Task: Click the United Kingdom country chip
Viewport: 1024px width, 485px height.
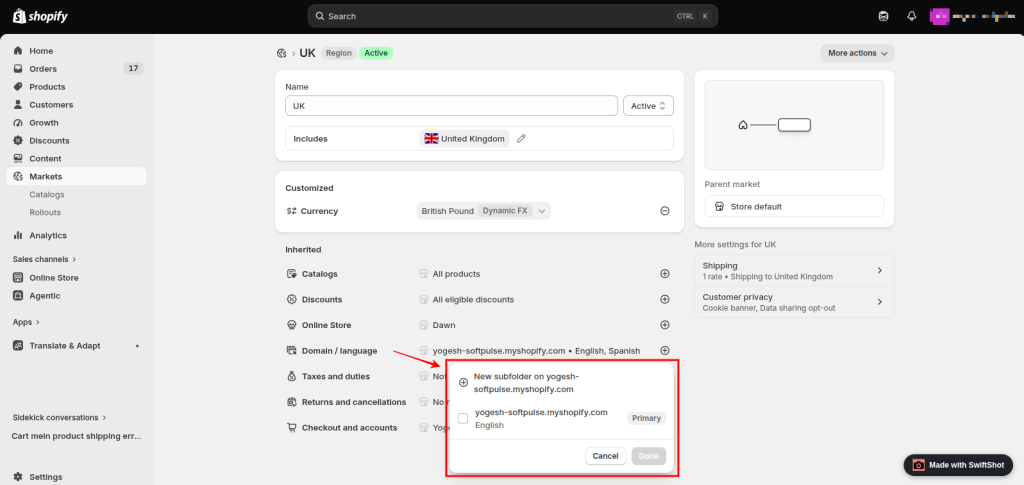Action: 465,138
